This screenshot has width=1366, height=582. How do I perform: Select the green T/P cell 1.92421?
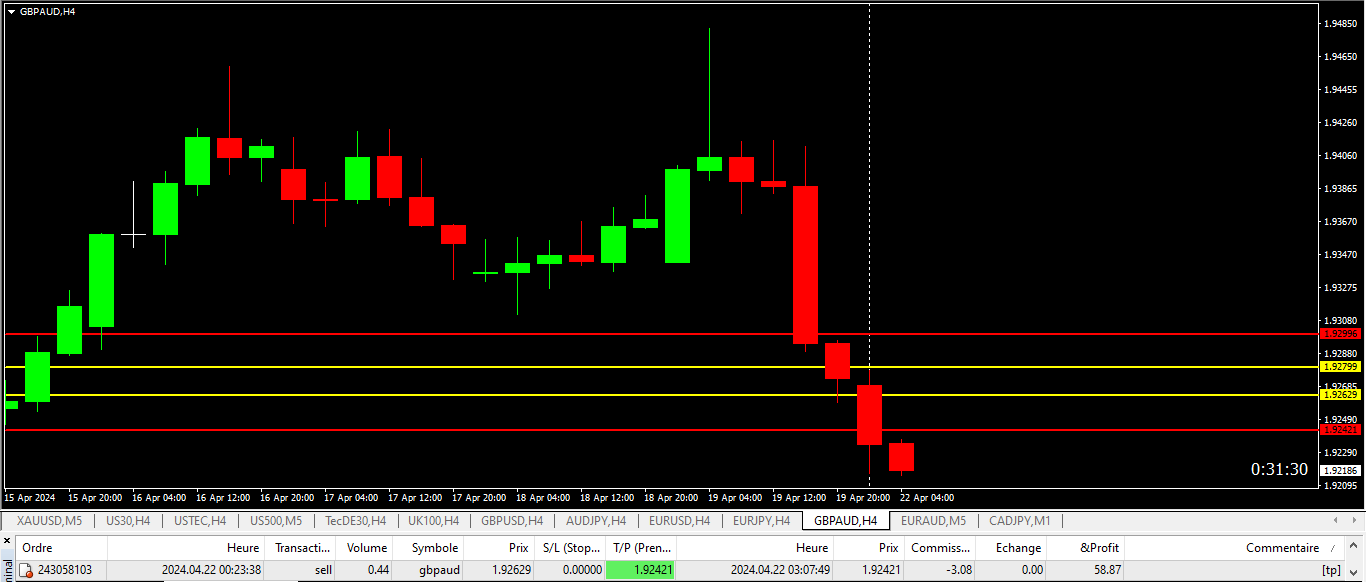641,570
